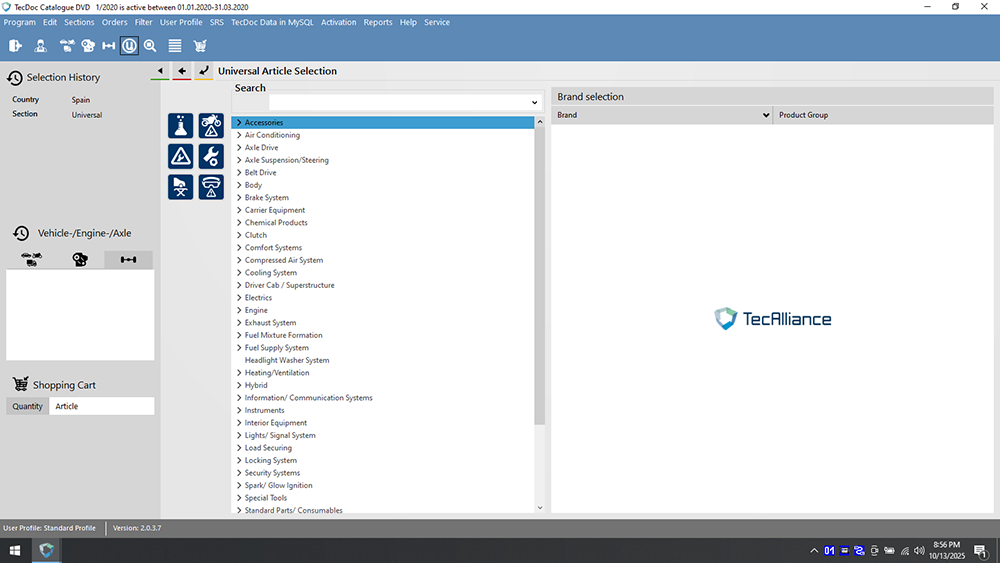Click the exit door icon in toolbar
Image resolution: width=1000 pixels, height=563 pixels.
[16, 45]
